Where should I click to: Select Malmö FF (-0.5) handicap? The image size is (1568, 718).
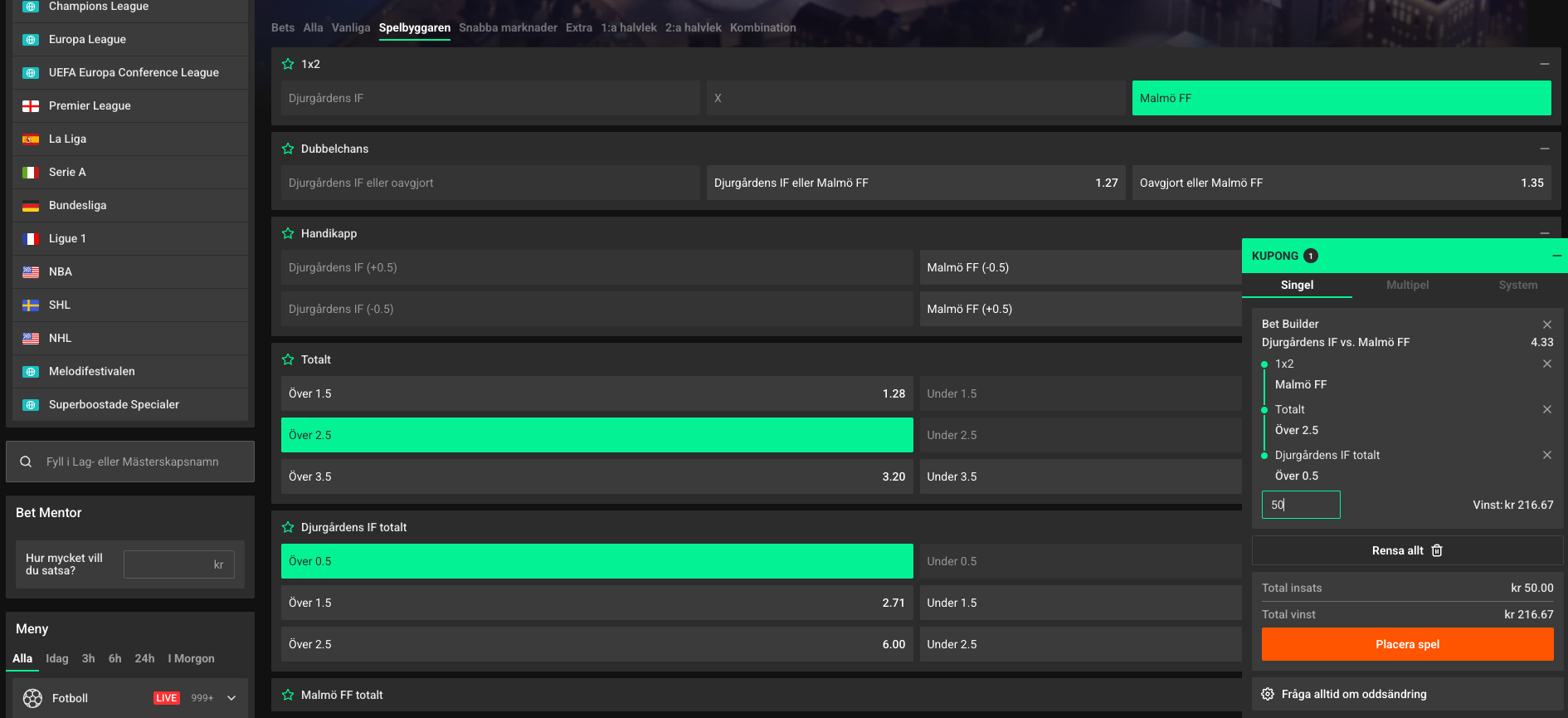point(1080,267)
